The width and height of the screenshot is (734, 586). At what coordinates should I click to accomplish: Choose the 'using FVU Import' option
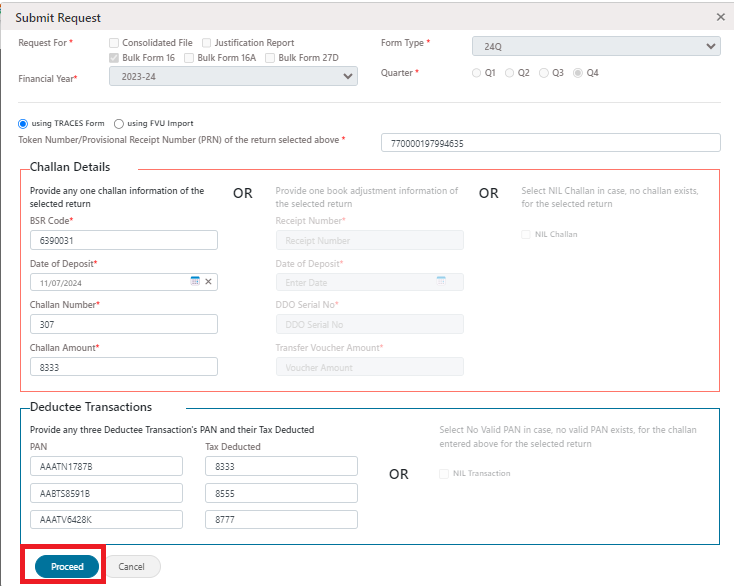coord(119,124)
